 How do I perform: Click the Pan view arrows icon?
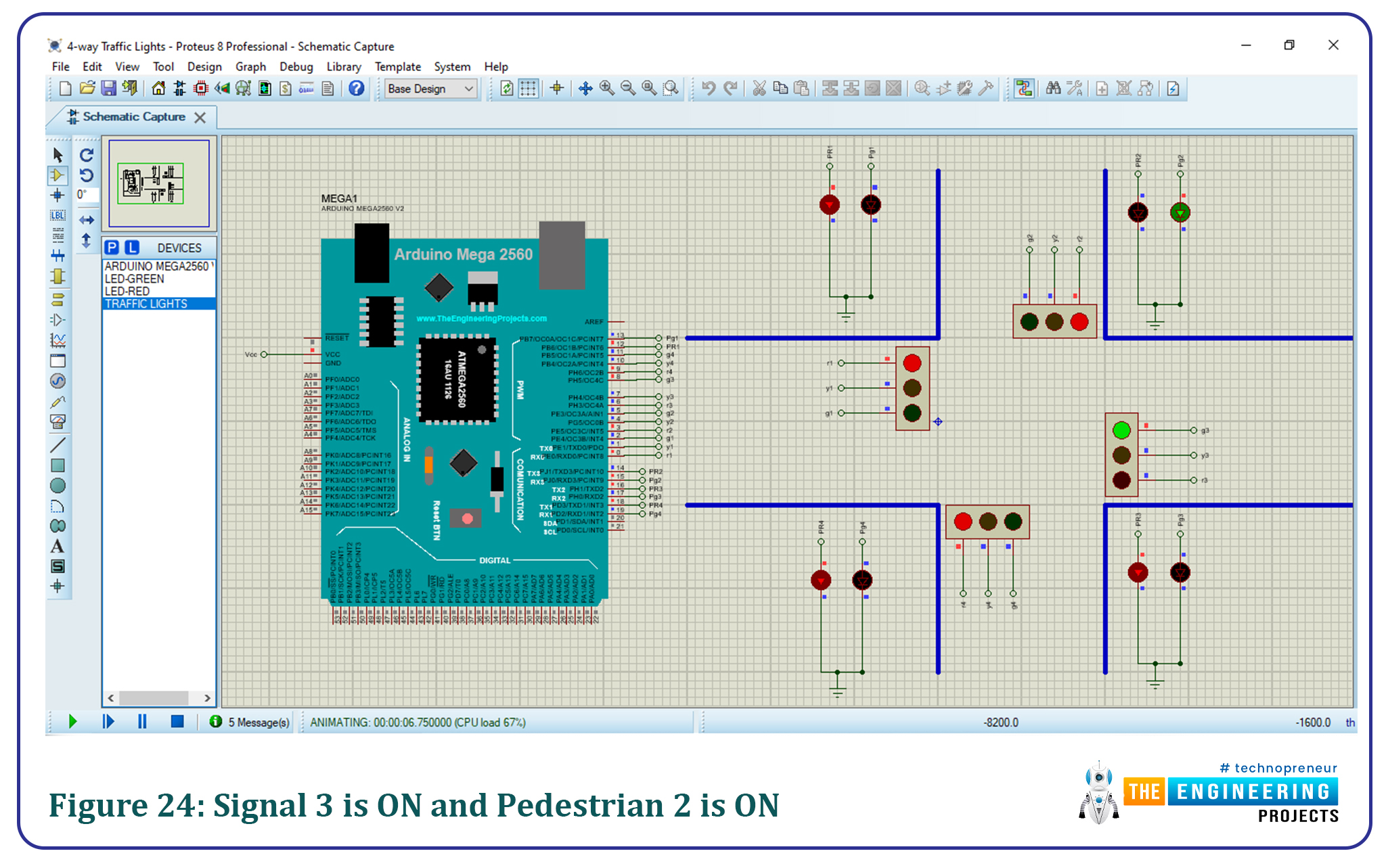[x=585, y=89]
